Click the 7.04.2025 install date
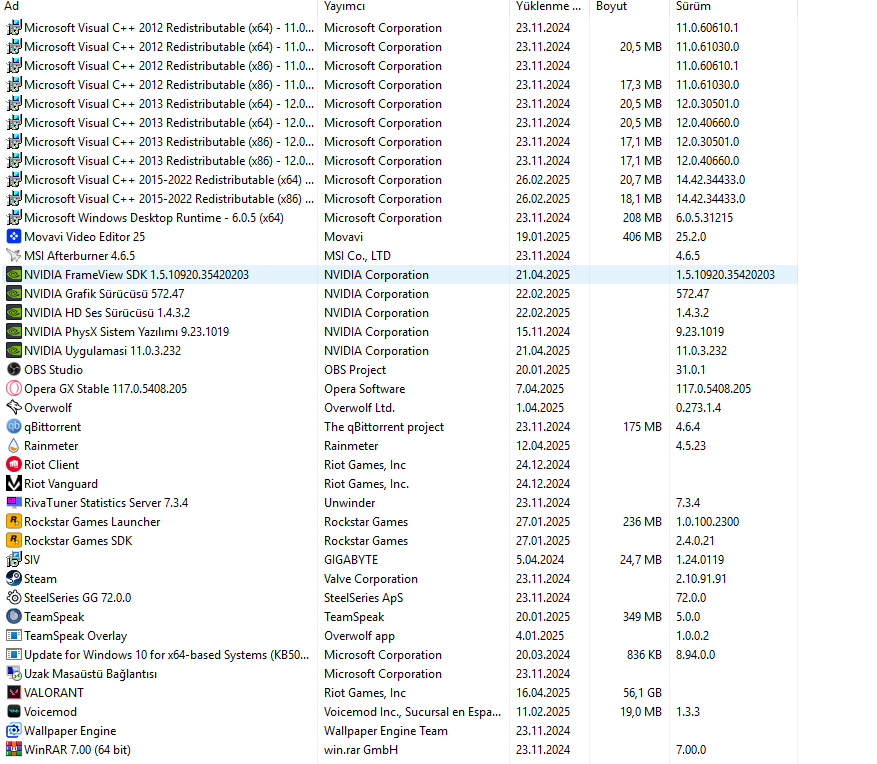 540,389
